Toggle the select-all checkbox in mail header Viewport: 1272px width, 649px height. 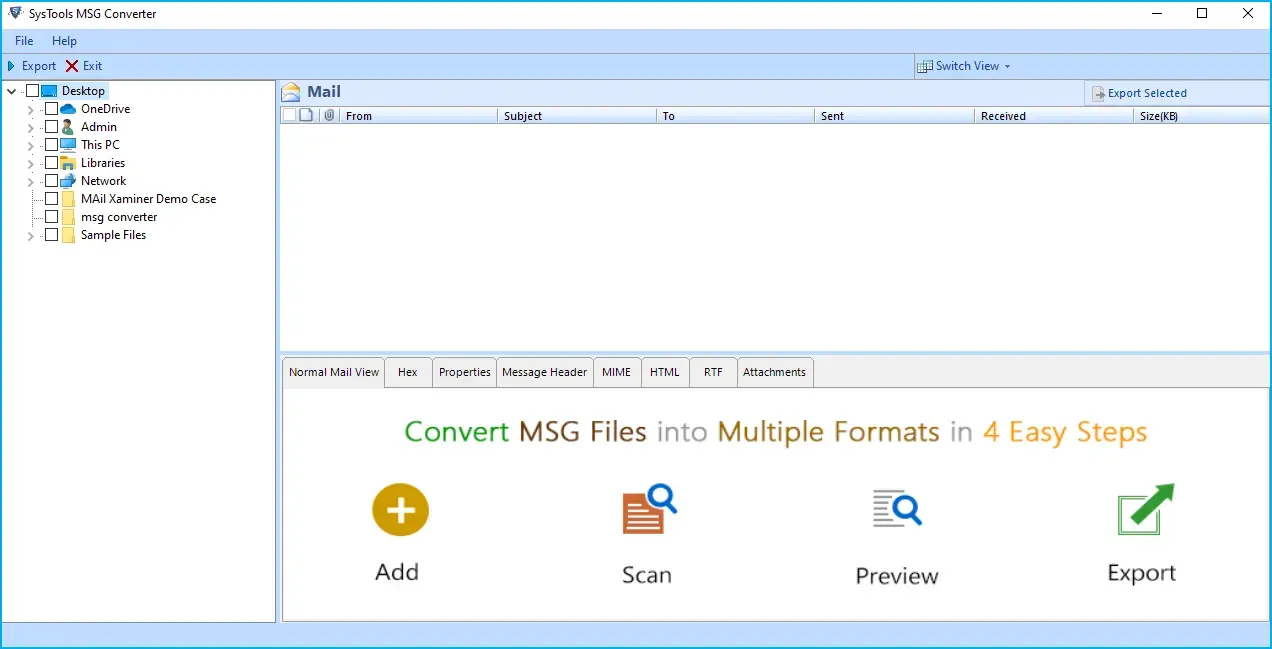coord(289,115)
